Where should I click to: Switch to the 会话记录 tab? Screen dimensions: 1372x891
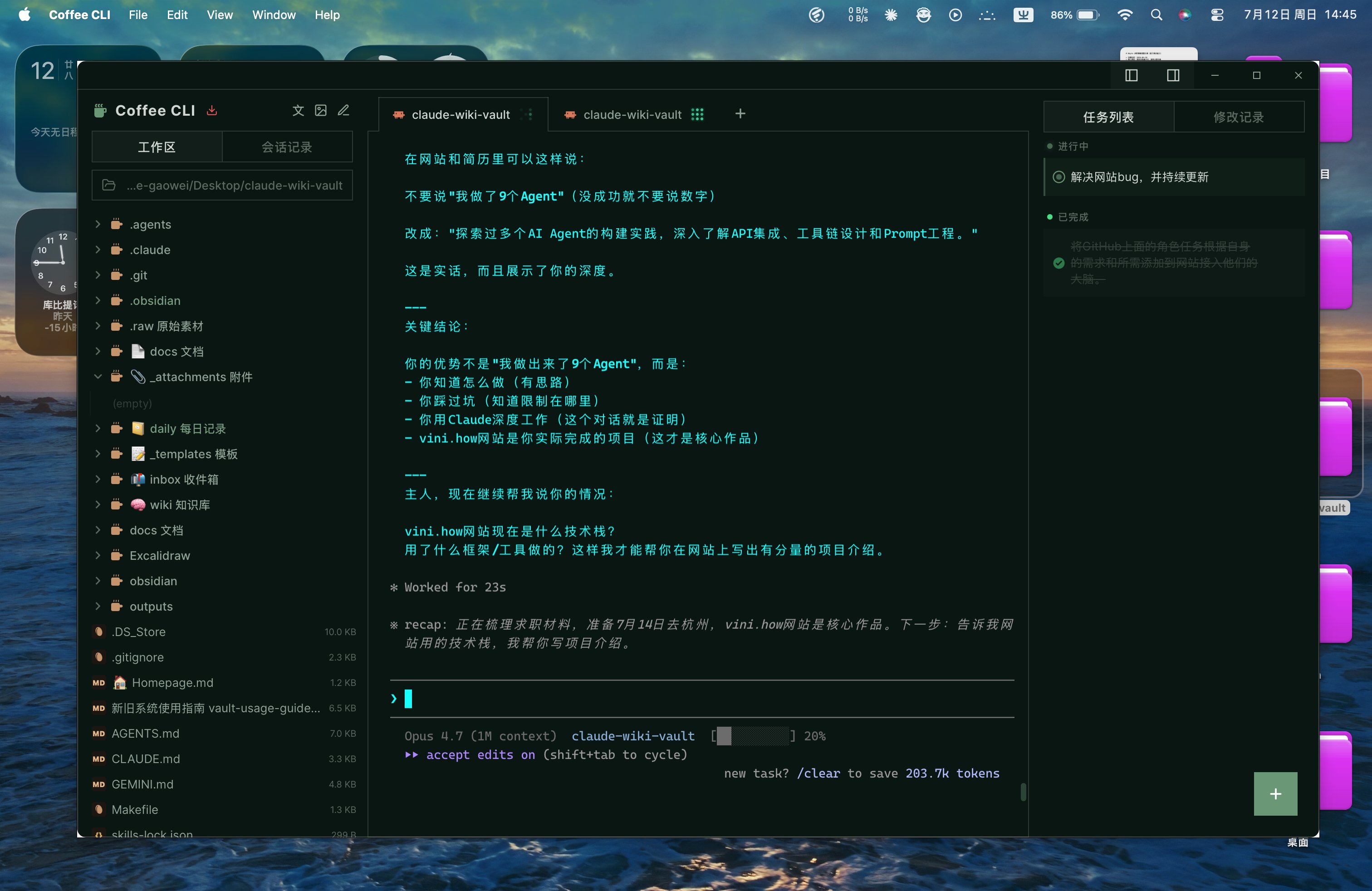[287, 147]
